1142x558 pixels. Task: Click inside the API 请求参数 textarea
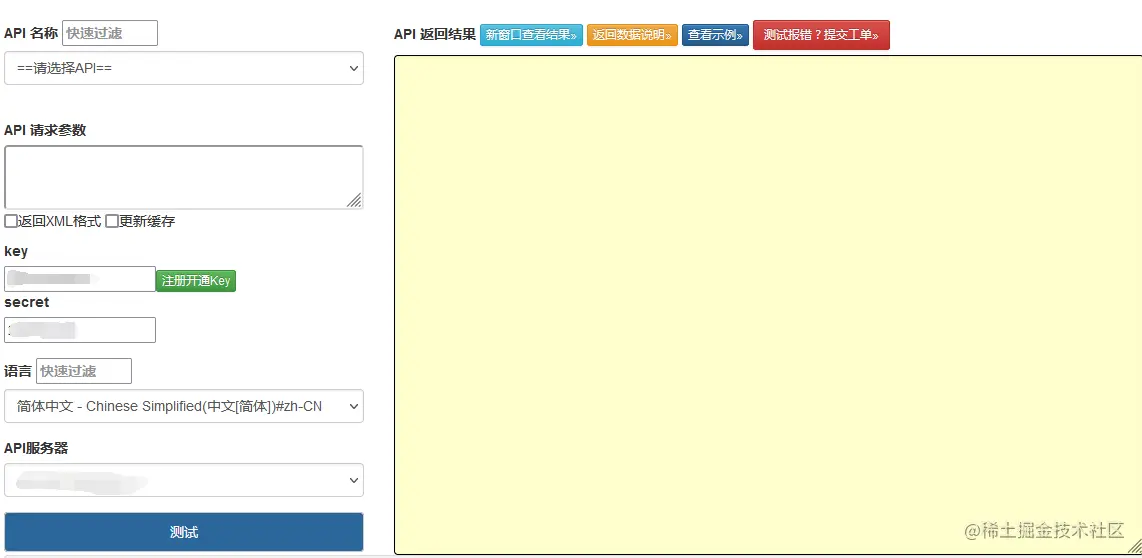184,177
